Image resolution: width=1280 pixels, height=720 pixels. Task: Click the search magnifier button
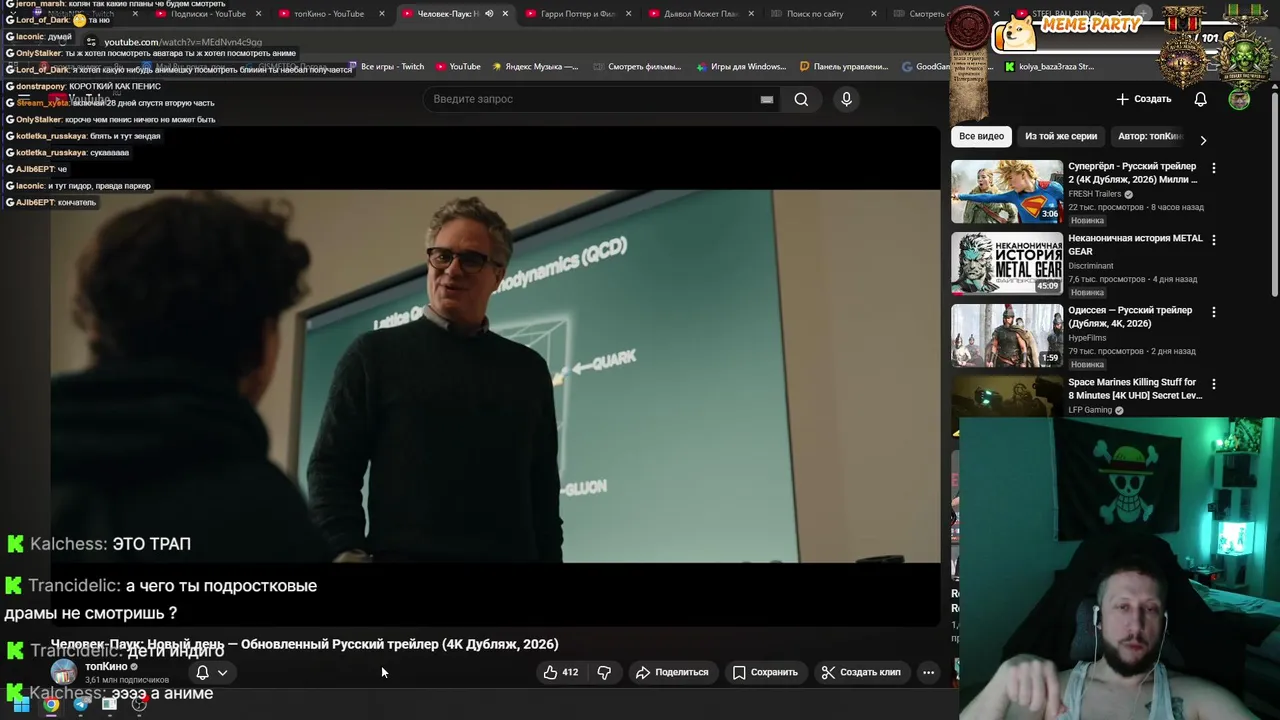pos(801,99)
